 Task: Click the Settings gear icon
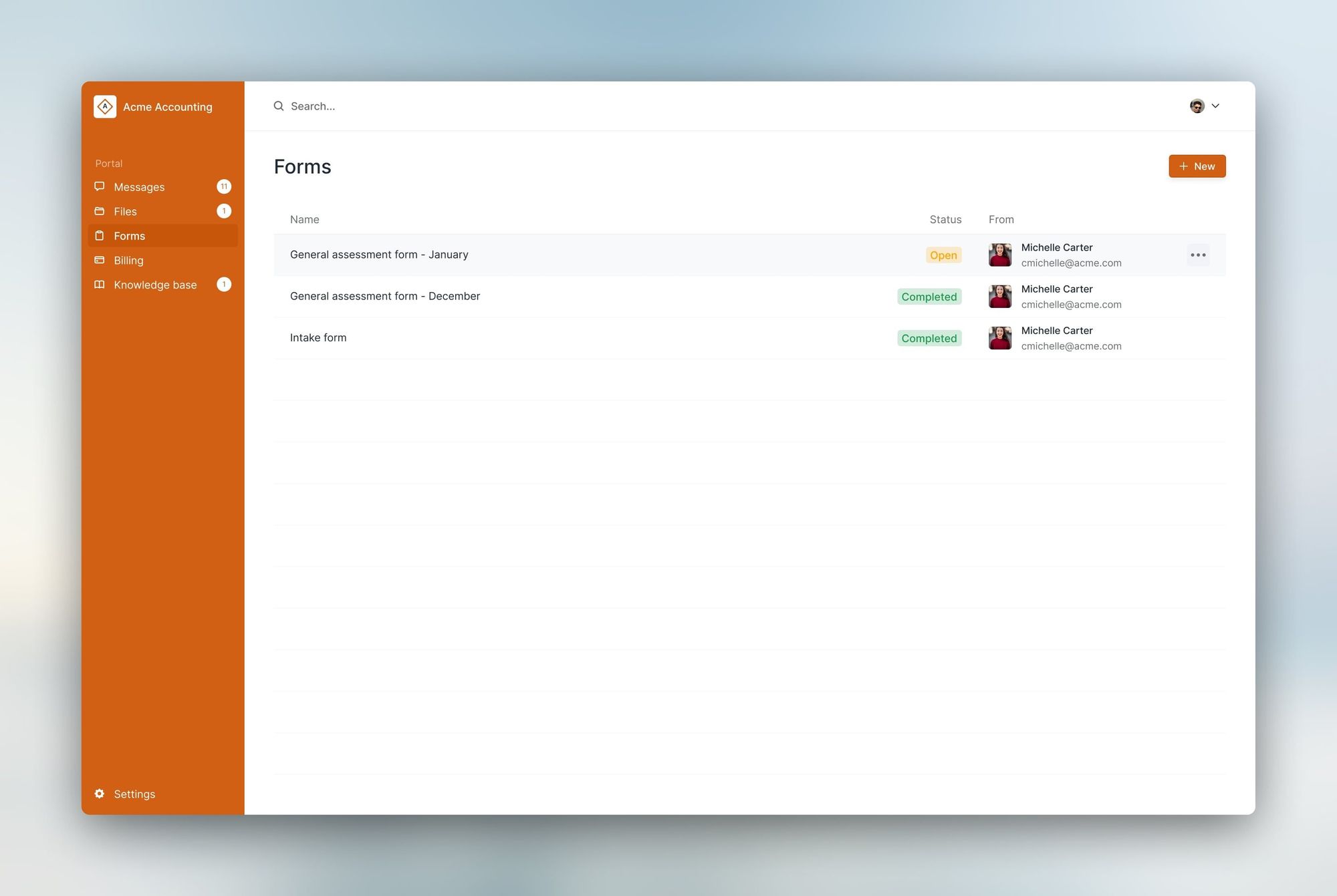click(x=100, y=794)
